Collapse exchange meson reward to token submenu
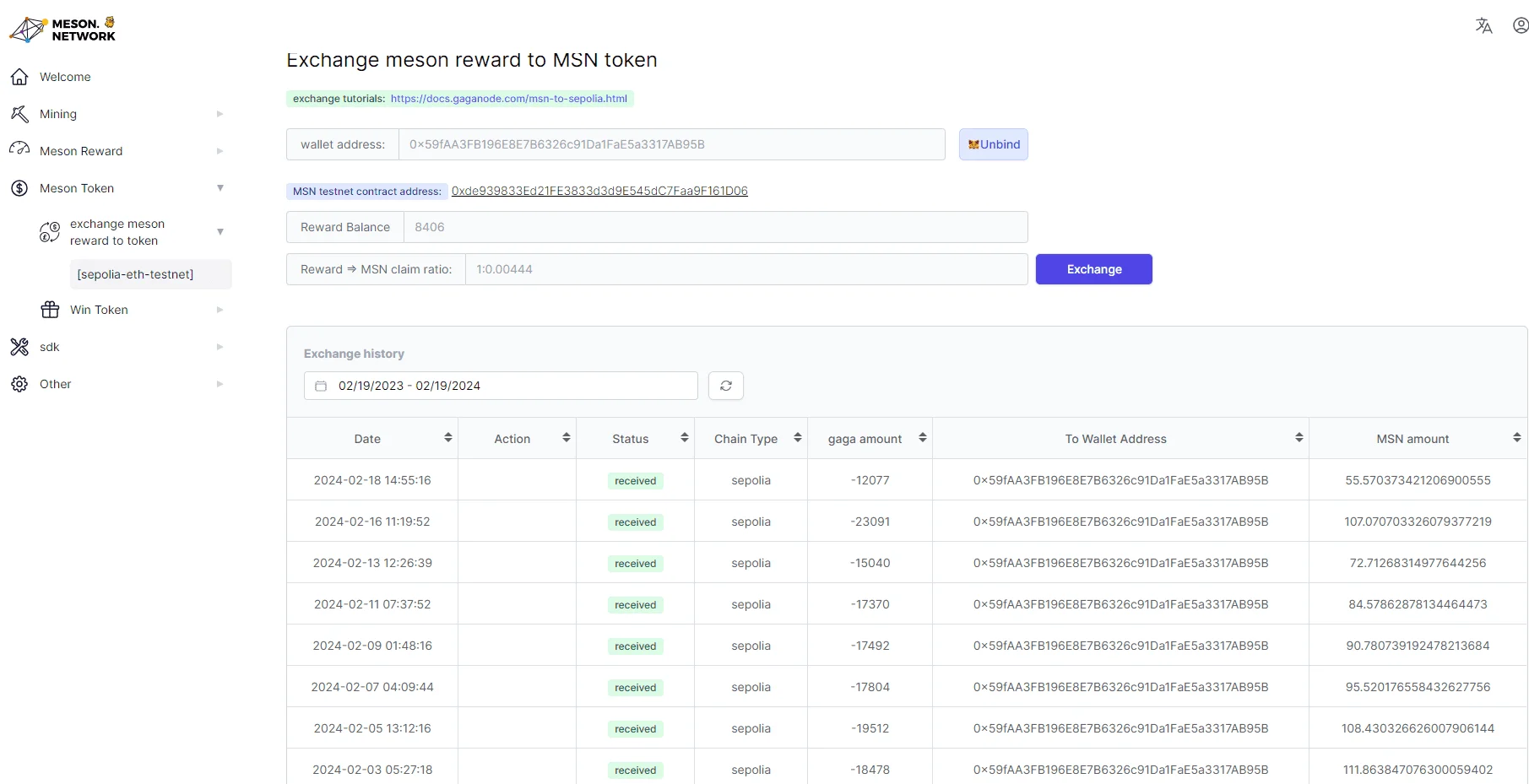Screen dimensions: 1529x784 220,232
